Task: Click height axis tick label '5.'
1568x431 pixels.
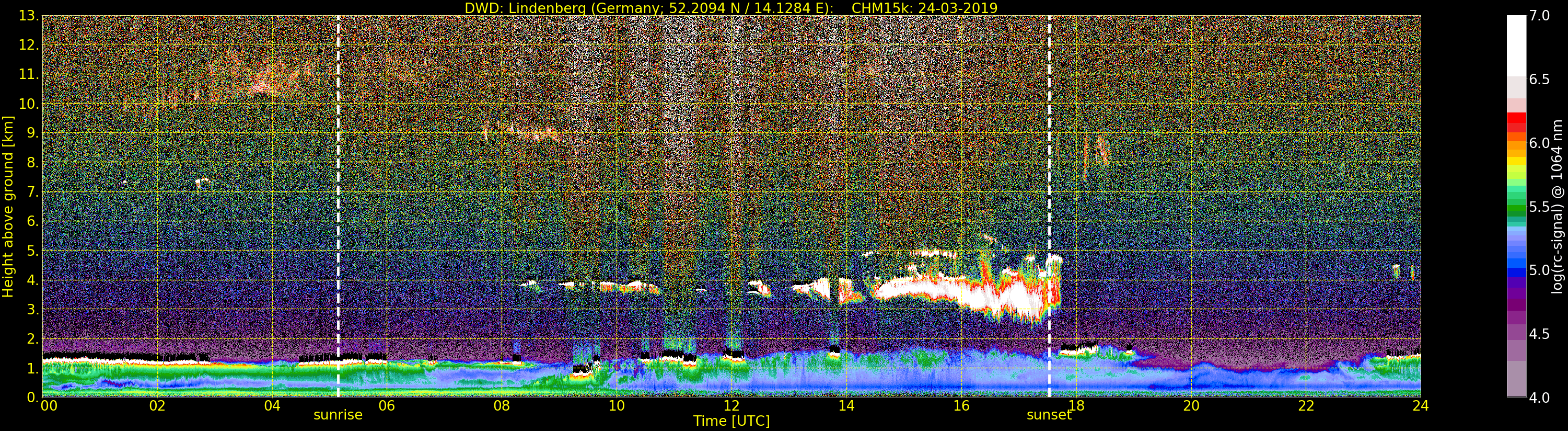Action: click(x=32, y=251)
